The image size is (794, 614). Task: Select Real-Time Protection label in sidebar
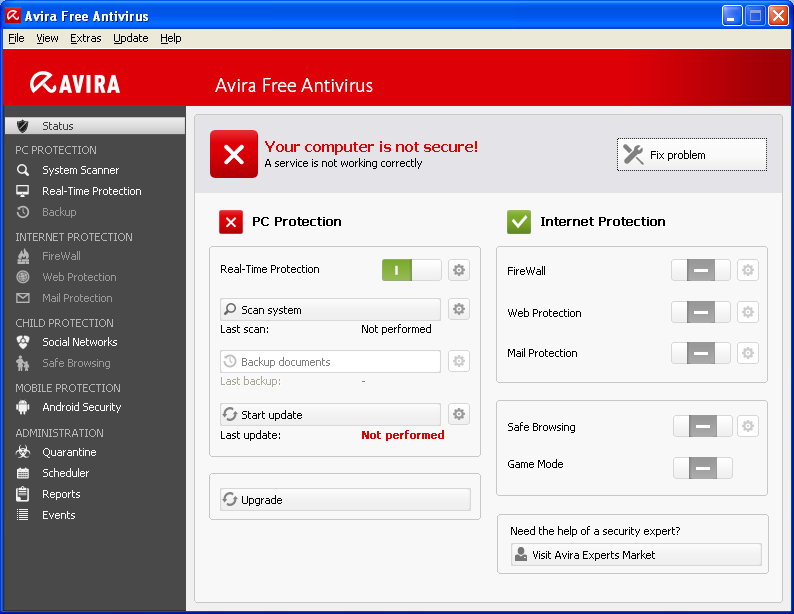tap(92, 191)
